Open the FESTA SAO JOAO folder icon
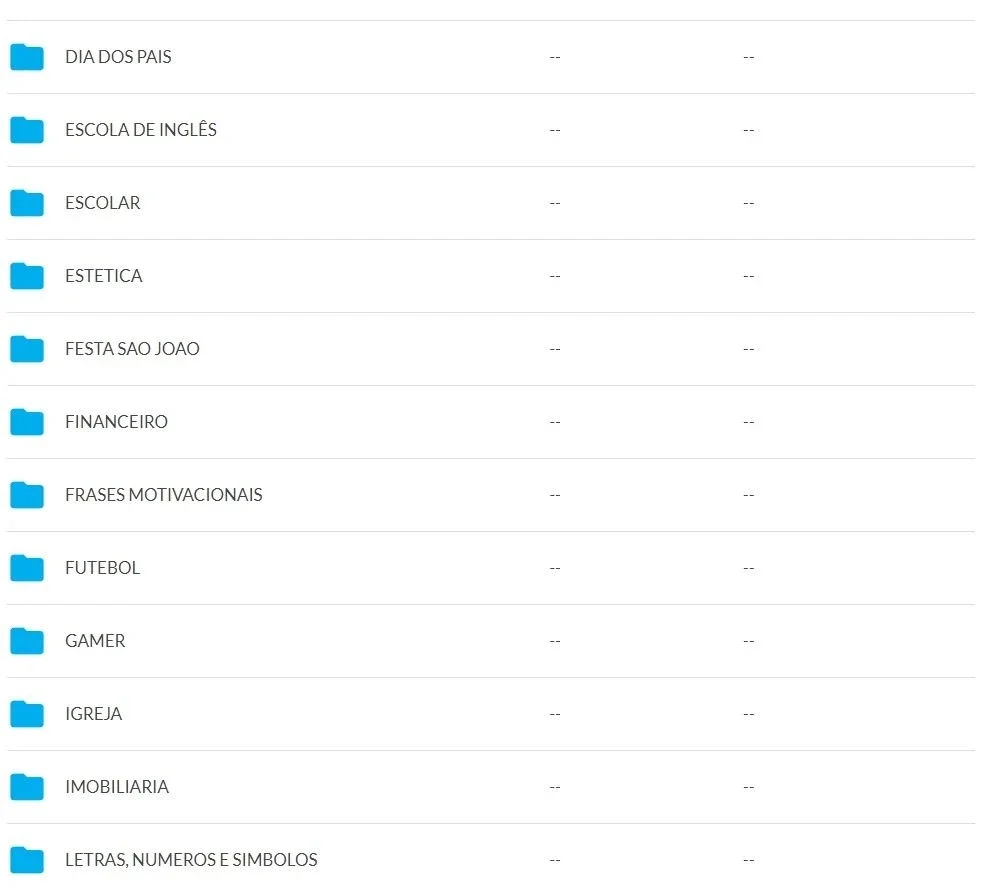This screenshot has width=983, height=895. coord(27,349)
